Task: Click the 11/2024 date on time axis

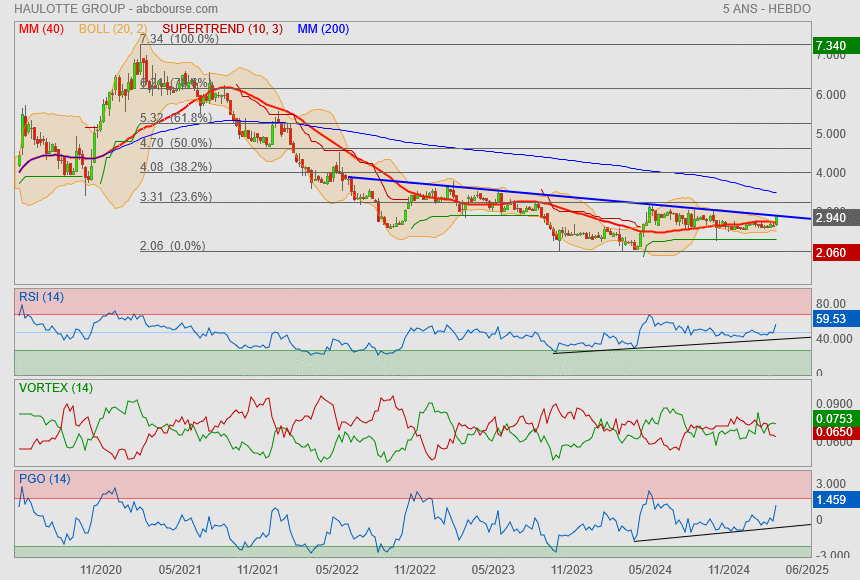Action: pyautogui.click(x=728, y=570)
